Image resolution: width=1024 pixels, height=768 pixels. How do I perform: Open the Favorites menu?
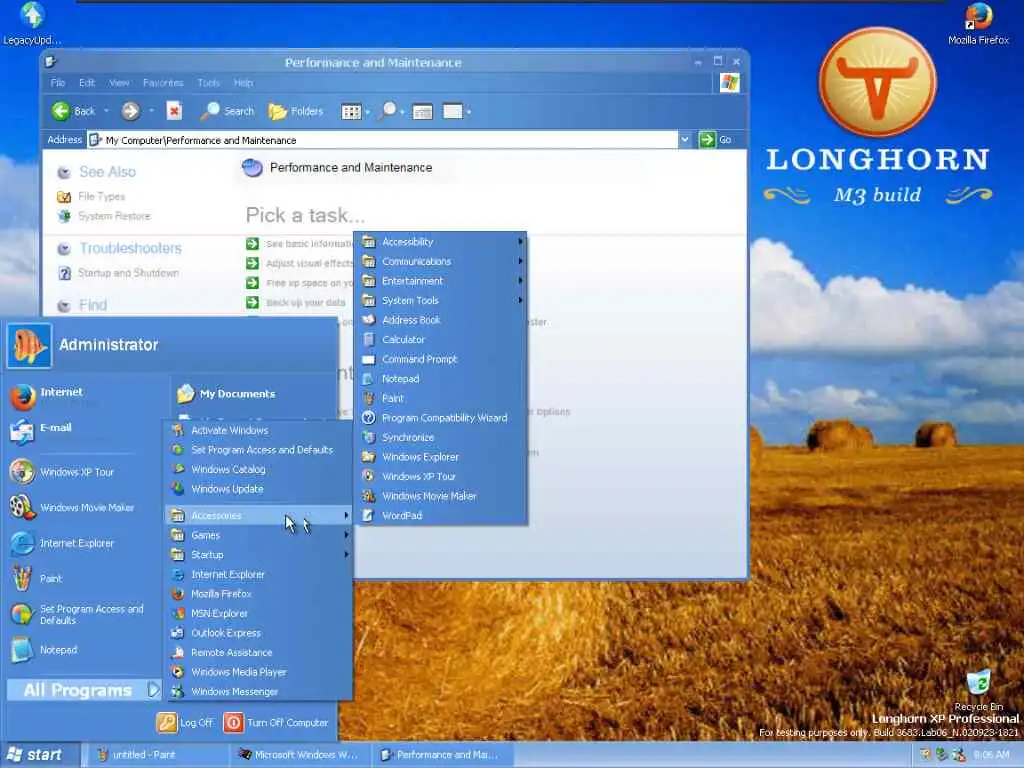pyautogui.click(x=163, y=83)
